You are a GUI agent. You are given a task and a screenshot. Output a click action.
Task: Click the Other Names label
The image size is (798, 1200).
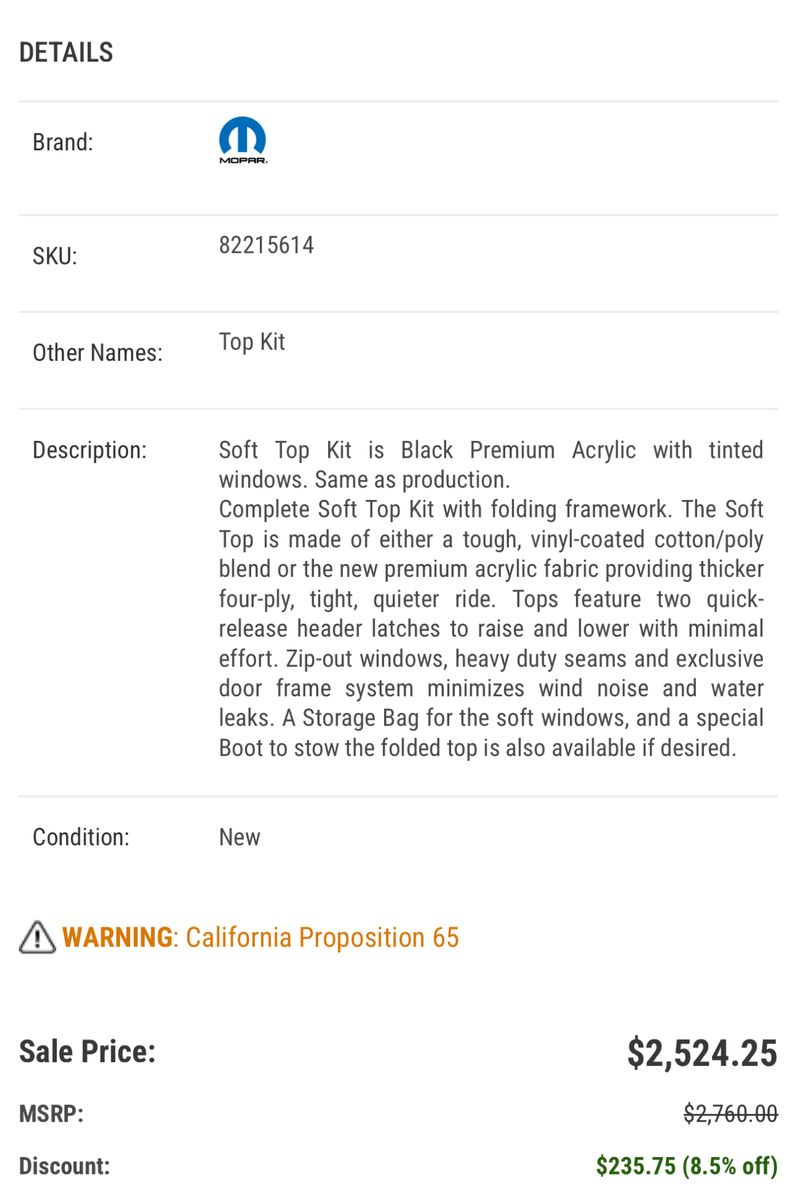click(x=97, y=352)
